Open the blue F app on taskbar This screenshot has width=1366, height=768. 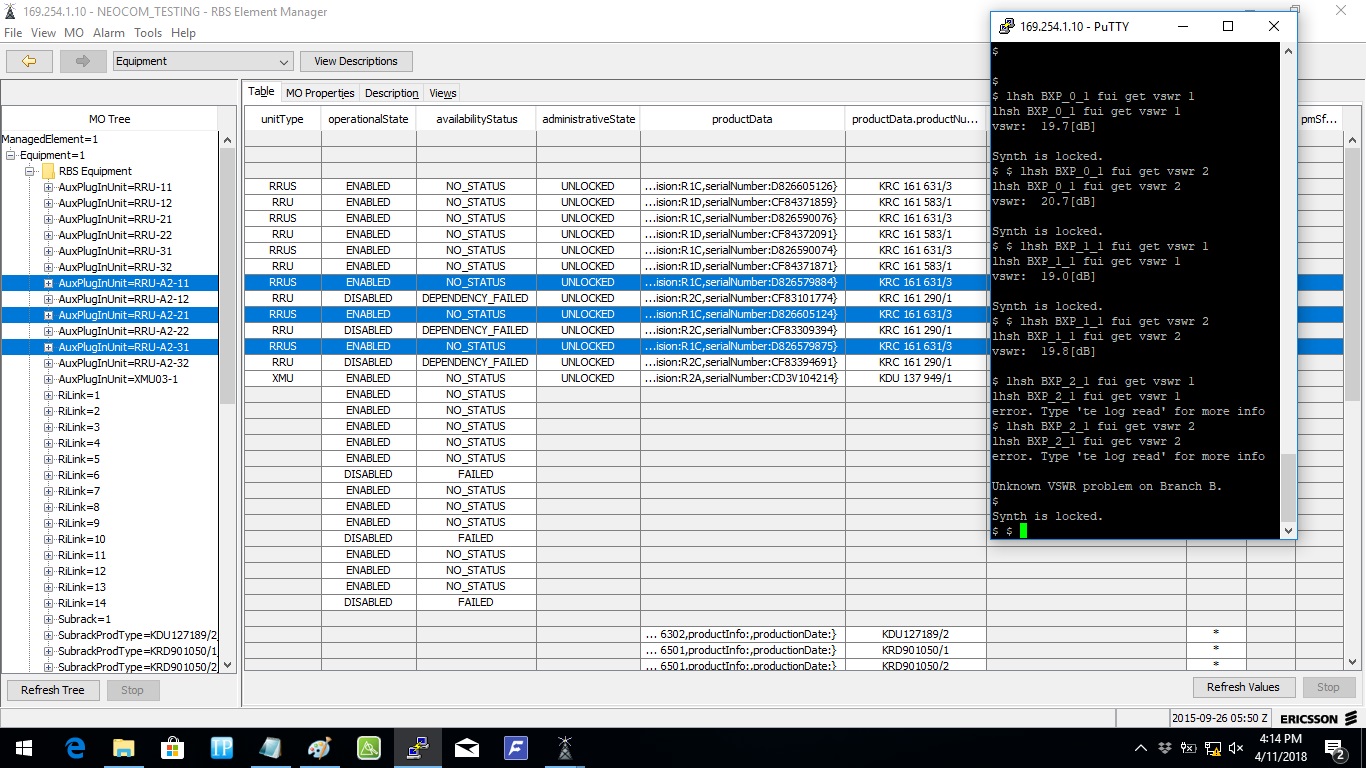click(515, 747)
